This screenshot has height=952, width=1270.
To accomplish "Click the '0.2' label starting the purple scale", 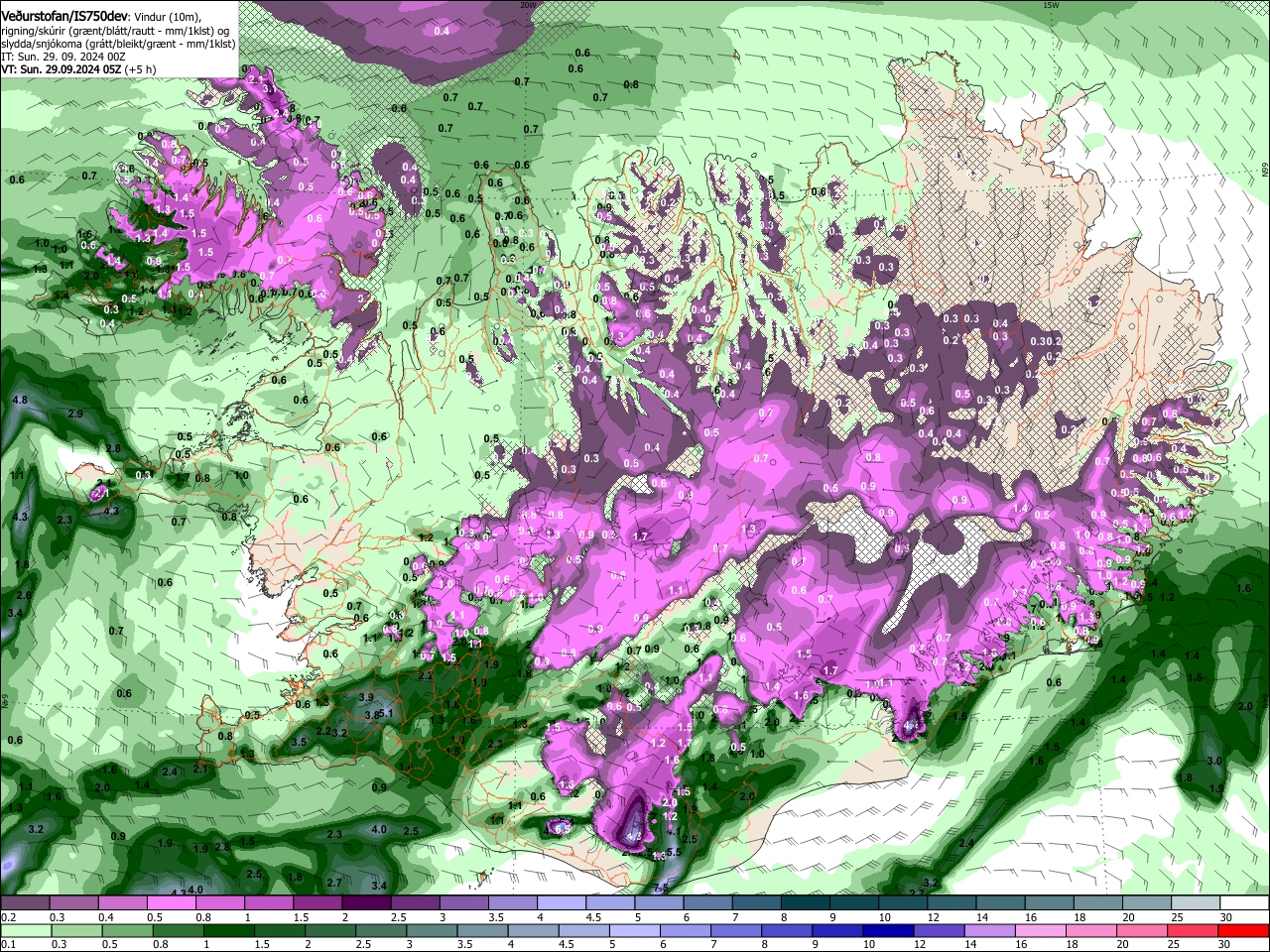I will (7, 917).
